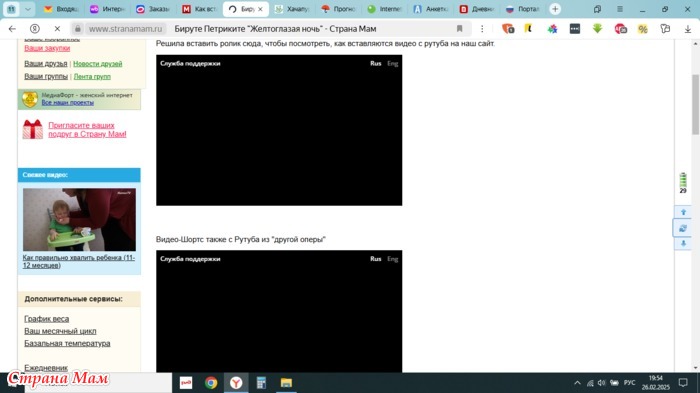This screenshot has height=393, width=700.
Task: Click the green download extension icon
Action: [597, 29]
